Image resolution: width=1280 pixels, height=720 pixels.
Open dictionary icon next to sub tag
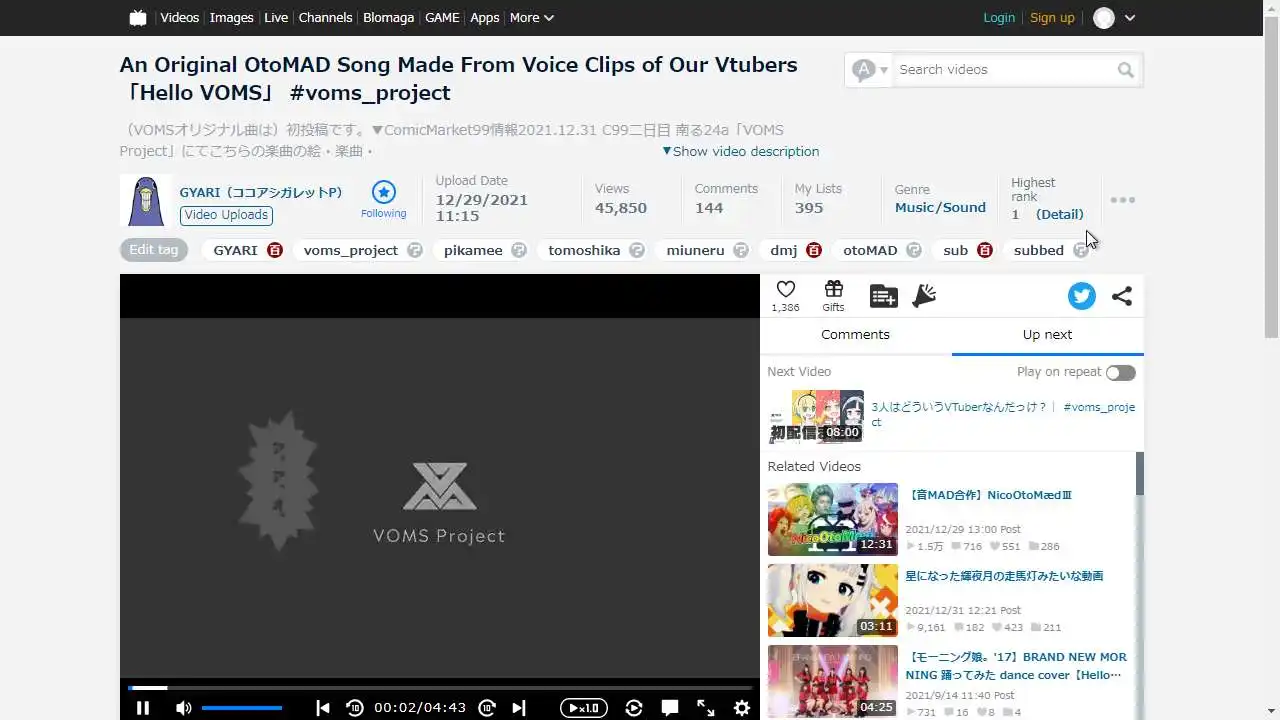[985, 250]
